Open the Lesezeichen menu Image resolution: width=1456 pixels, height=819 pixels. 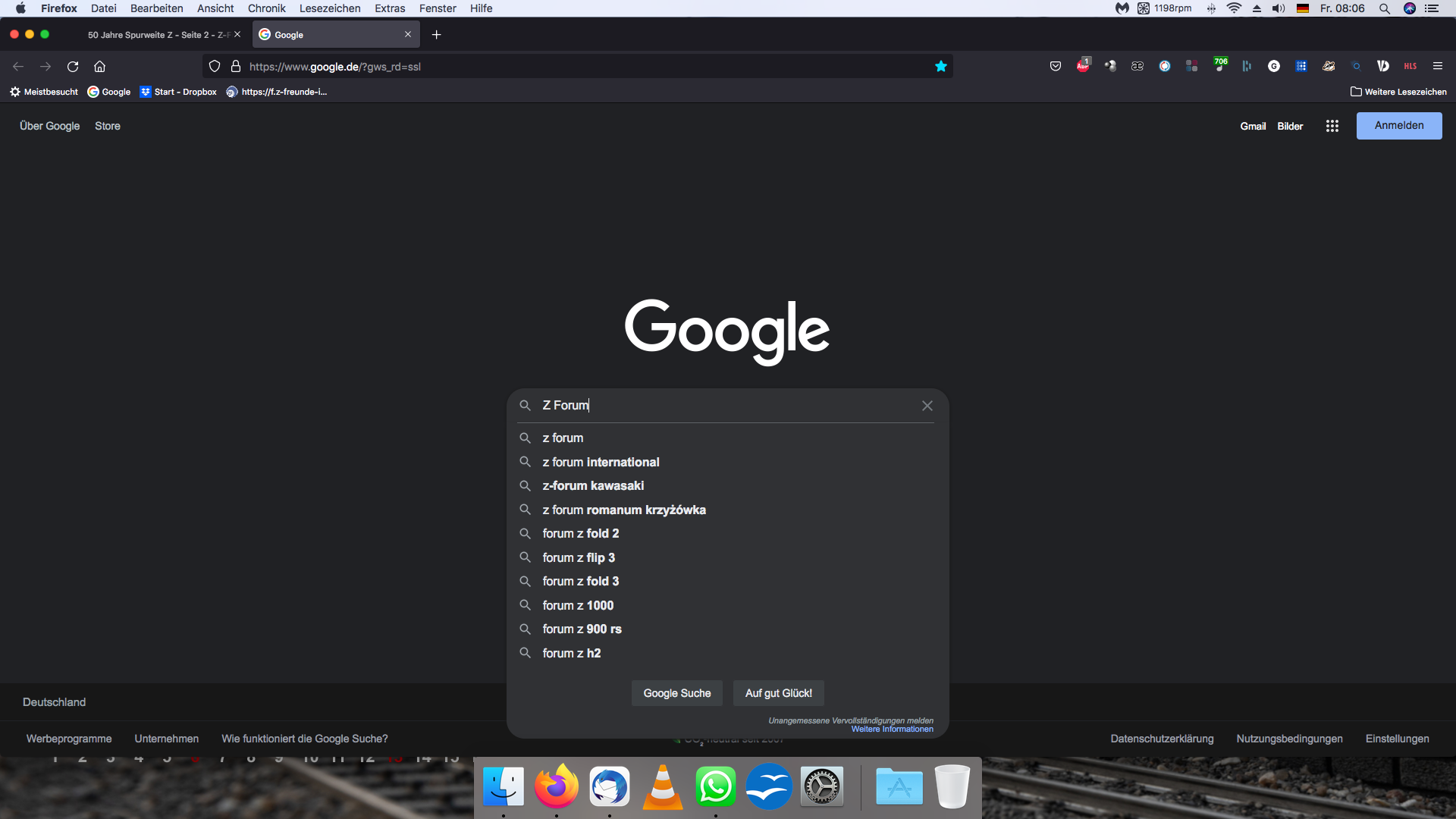(x=330, y=8)
